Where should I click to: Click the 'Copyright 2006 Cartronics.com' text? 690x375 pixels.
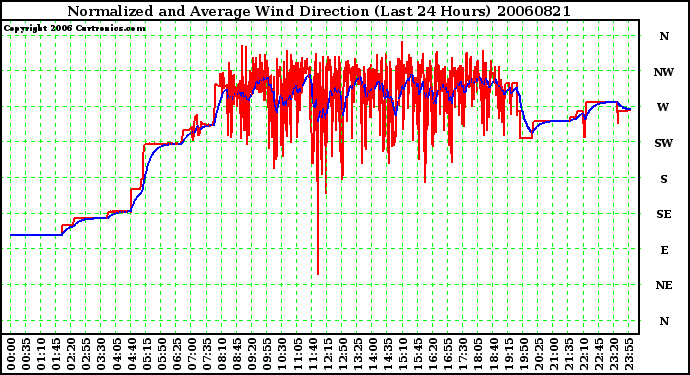74,28
